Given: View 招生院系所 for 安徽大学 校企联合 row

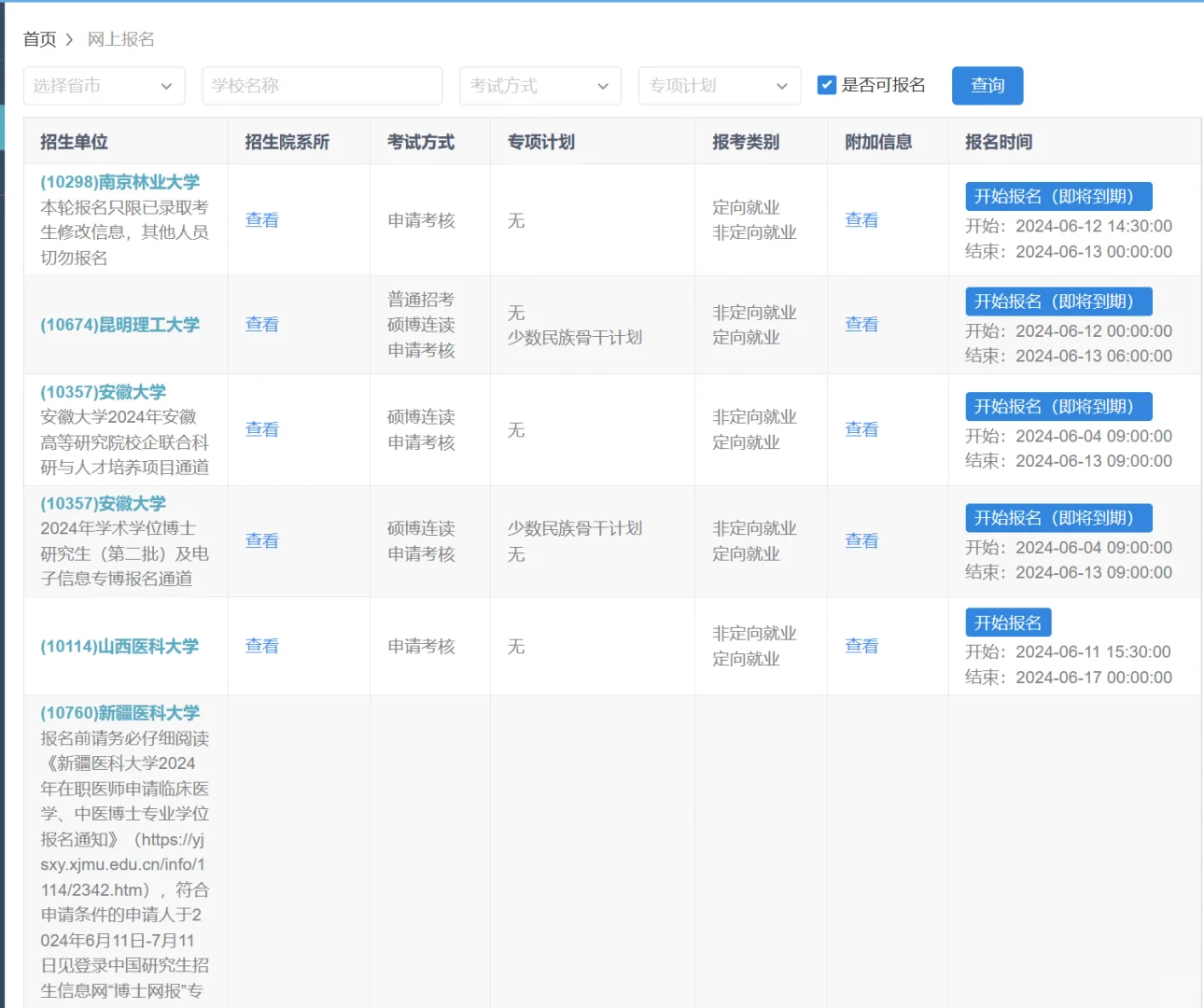Looking at the screenshot, I should (x=262, y=429).
